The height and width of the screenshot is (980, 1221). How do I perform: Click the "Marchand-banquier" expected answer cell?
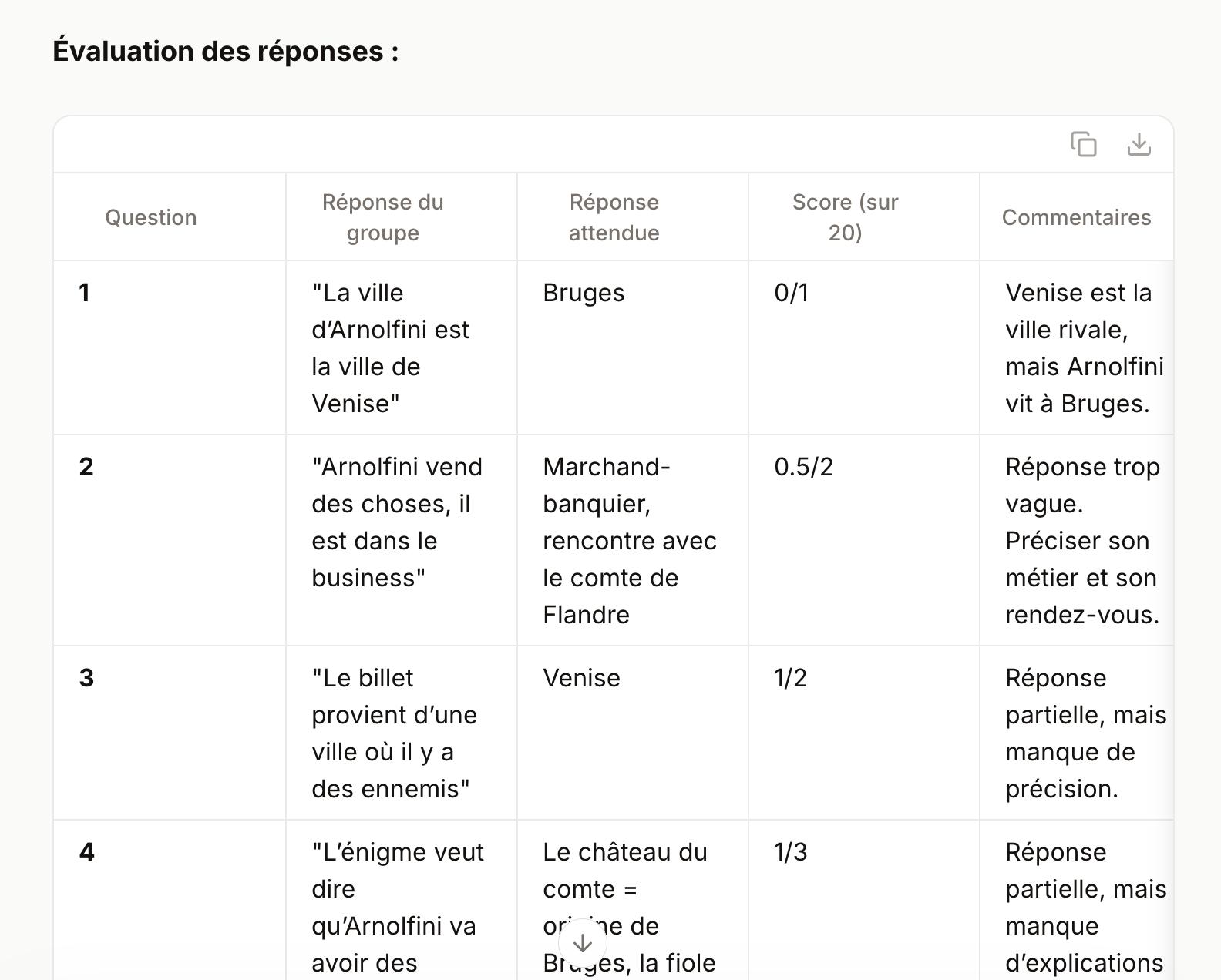tap(629, 541)
